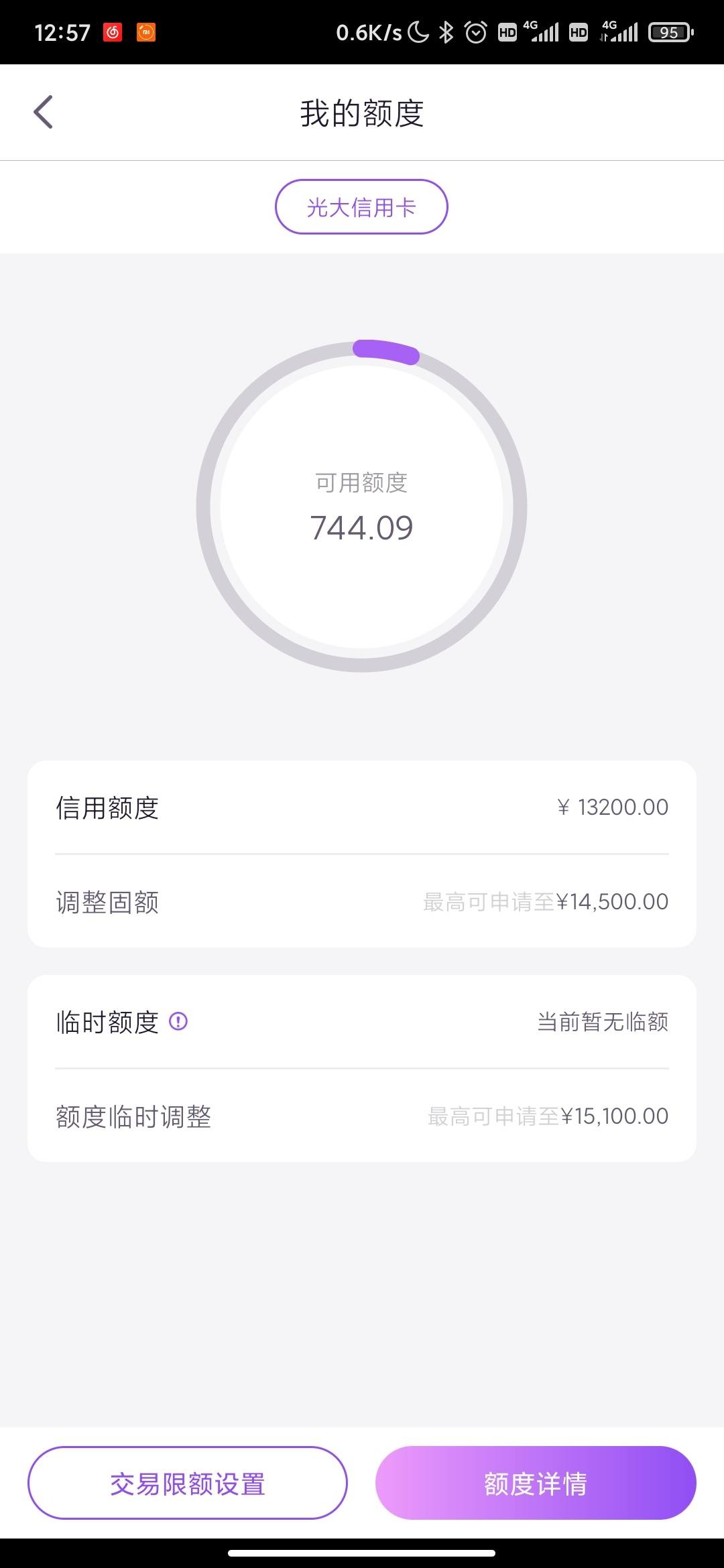Tap the 最高可申请至¥15,100.00 text
The height and width of the screenshot is (1568, 724).
pos(548,1116)
